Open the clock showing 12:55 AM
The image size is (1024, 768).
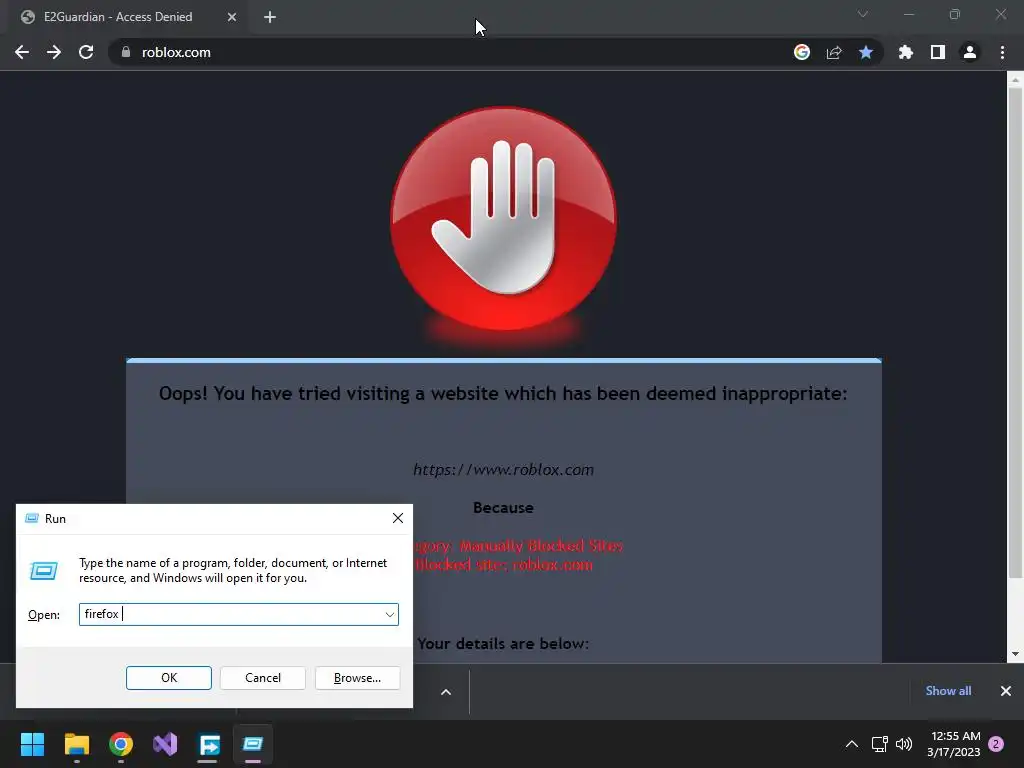(x=953, y=744)
